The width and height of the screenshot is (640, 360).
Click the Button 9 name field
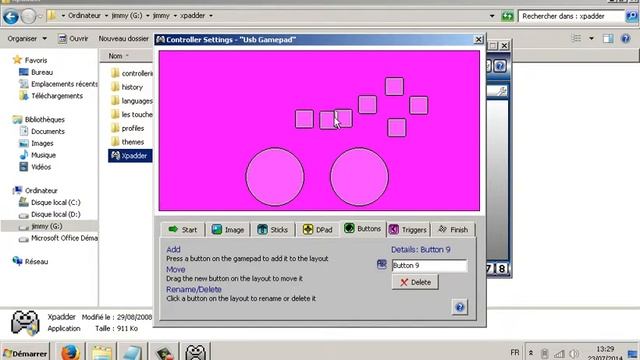pyautogui.click(x=429, y=265)
